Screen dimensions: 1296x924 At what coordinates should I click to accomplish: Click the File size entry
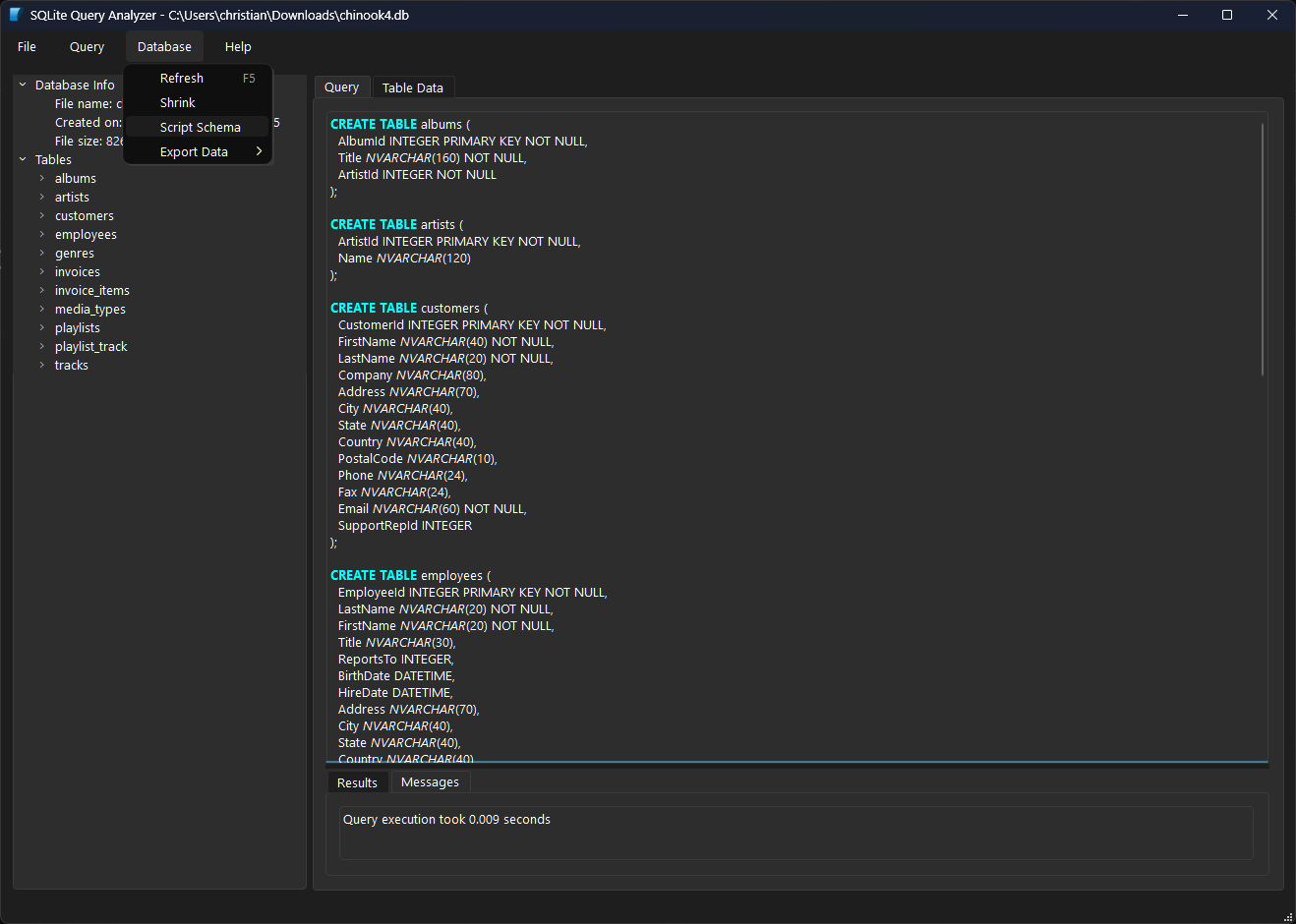(x=88, y=141)
